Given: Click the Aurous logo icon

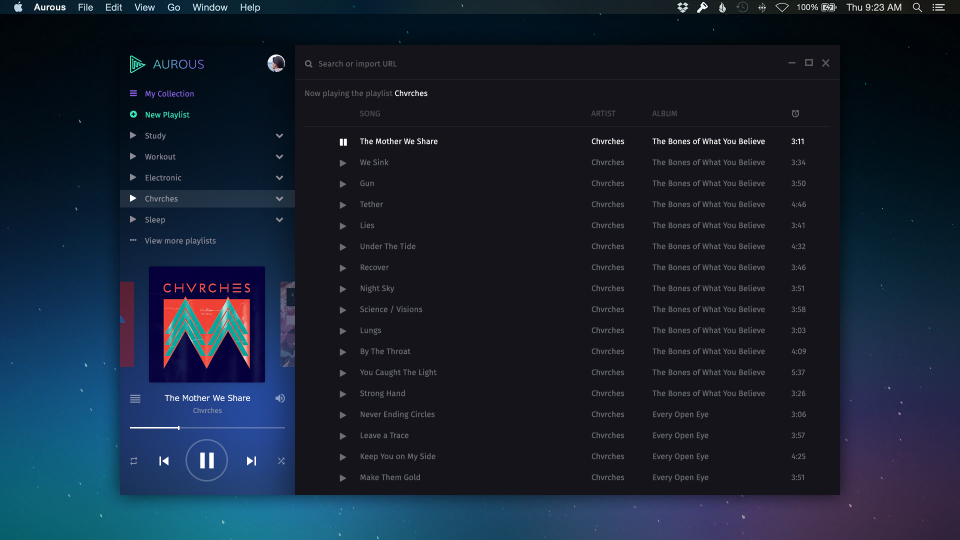Looking at the screenshot, I should click(137, 64).
